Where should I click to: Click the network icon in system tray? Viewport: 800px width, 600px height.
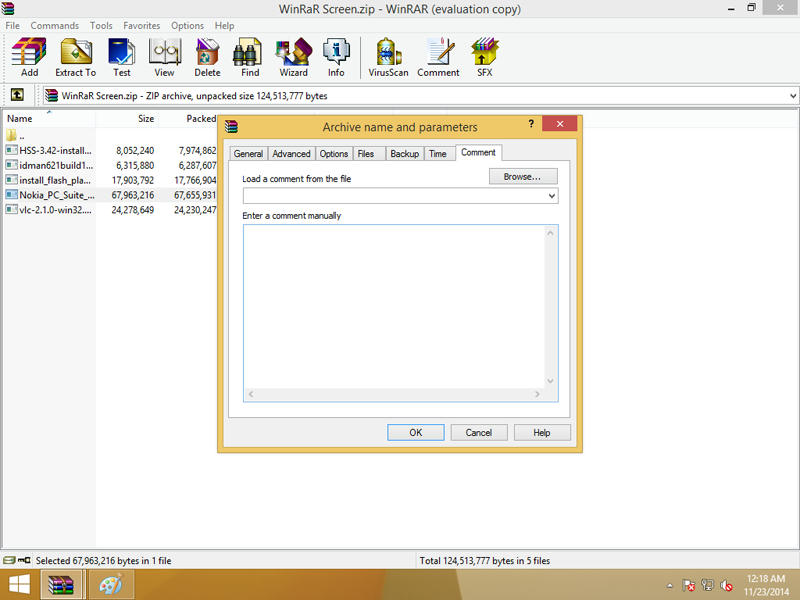click(x=708, y=585)
